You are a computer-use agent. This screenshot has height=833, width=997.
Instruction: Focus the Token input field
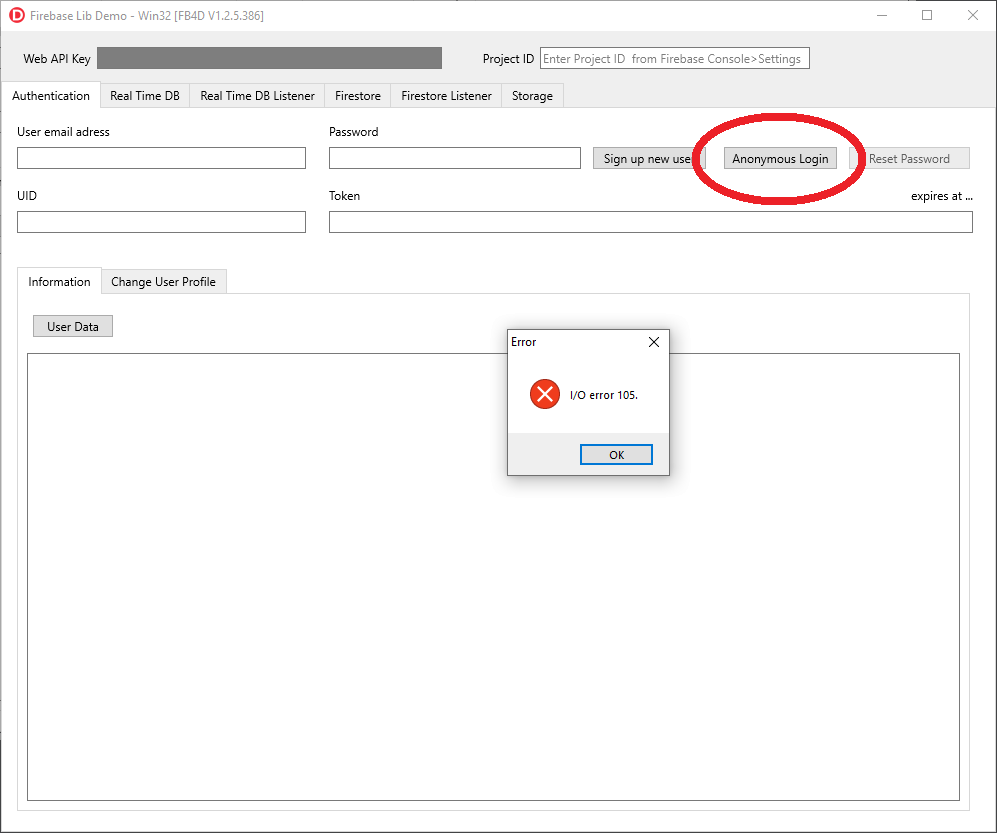pos(650,222)
